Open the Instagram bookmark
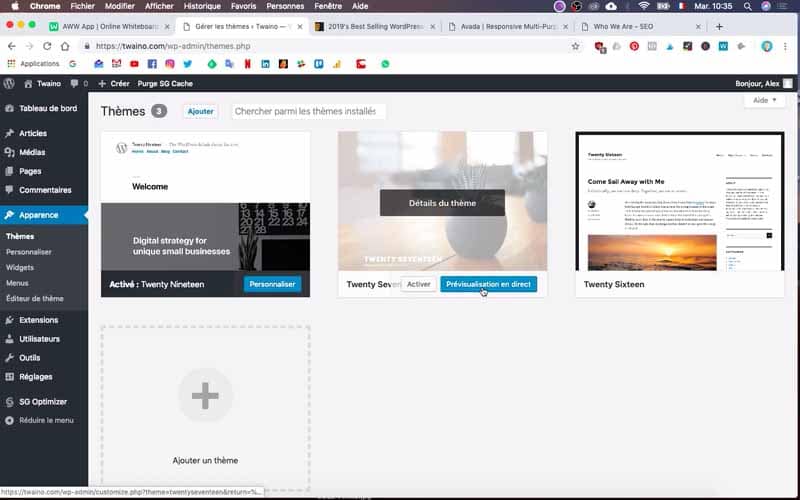 coord(169,64)
